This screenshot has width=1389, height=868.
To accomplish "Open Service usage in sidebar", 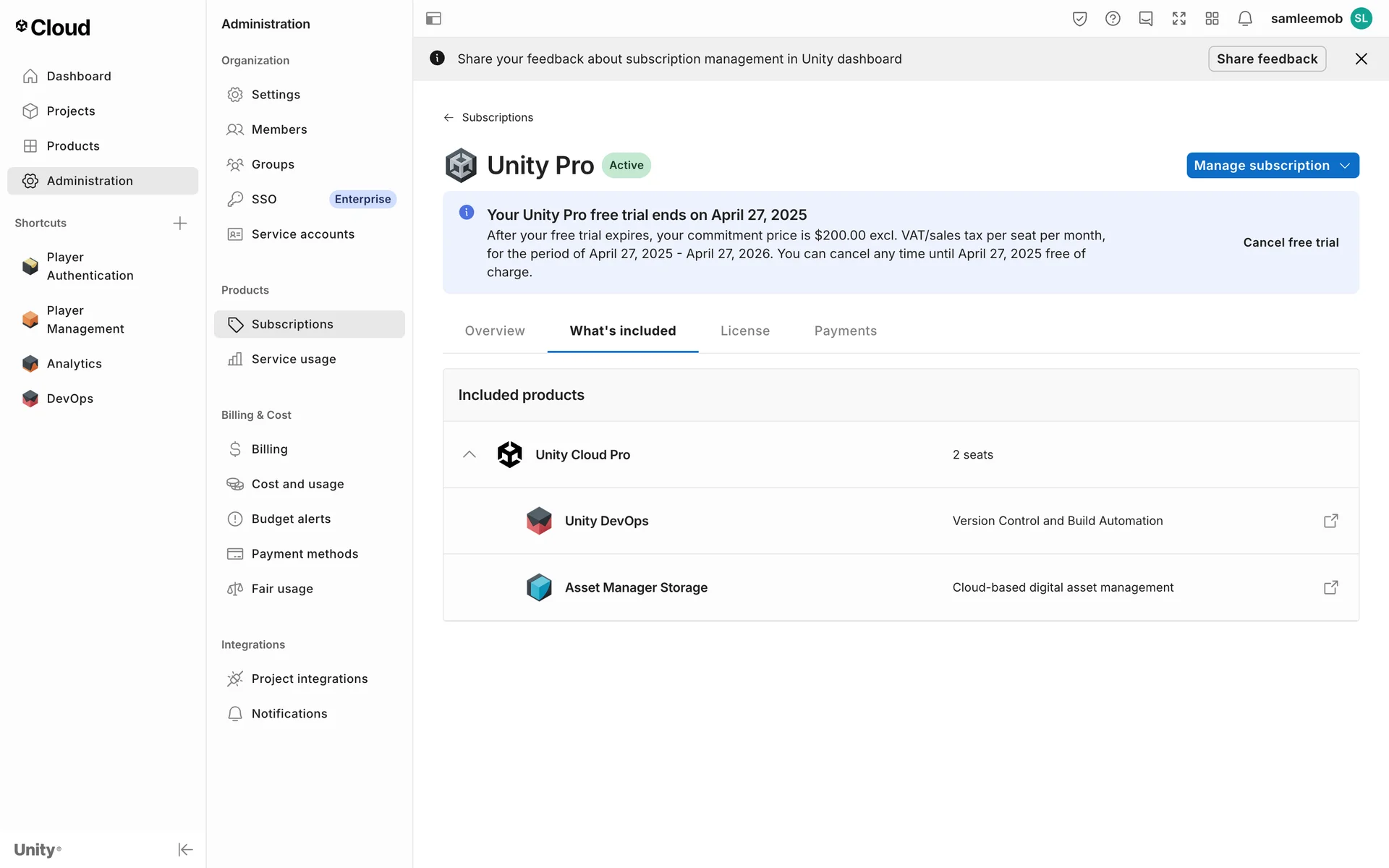I will pyautogui.click(x=293, y=359).
